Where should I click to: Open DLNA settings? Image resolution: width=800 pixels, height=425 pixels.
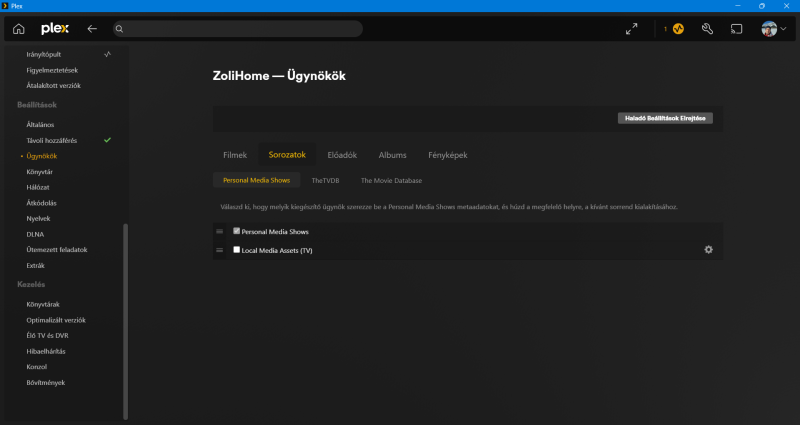35,234
